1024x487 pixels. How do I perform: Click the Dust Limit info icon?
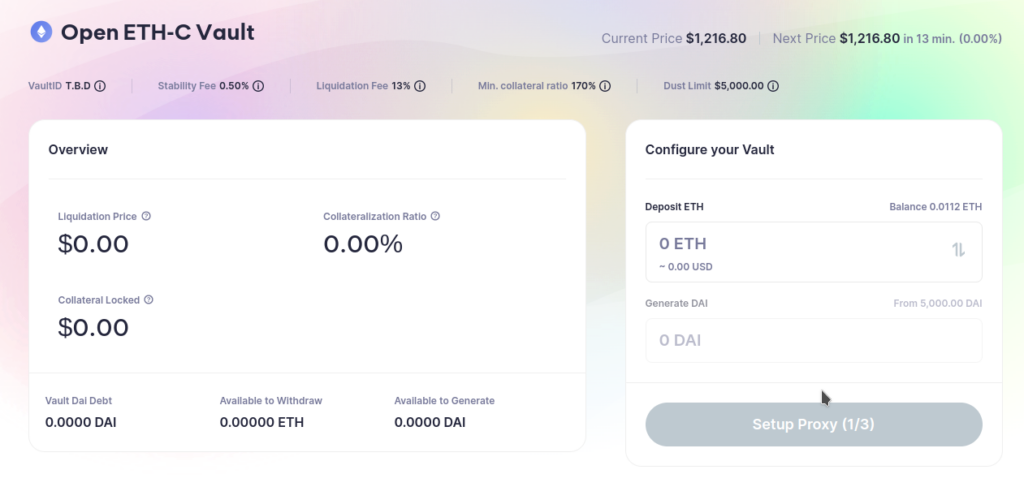tap(773, 86)
